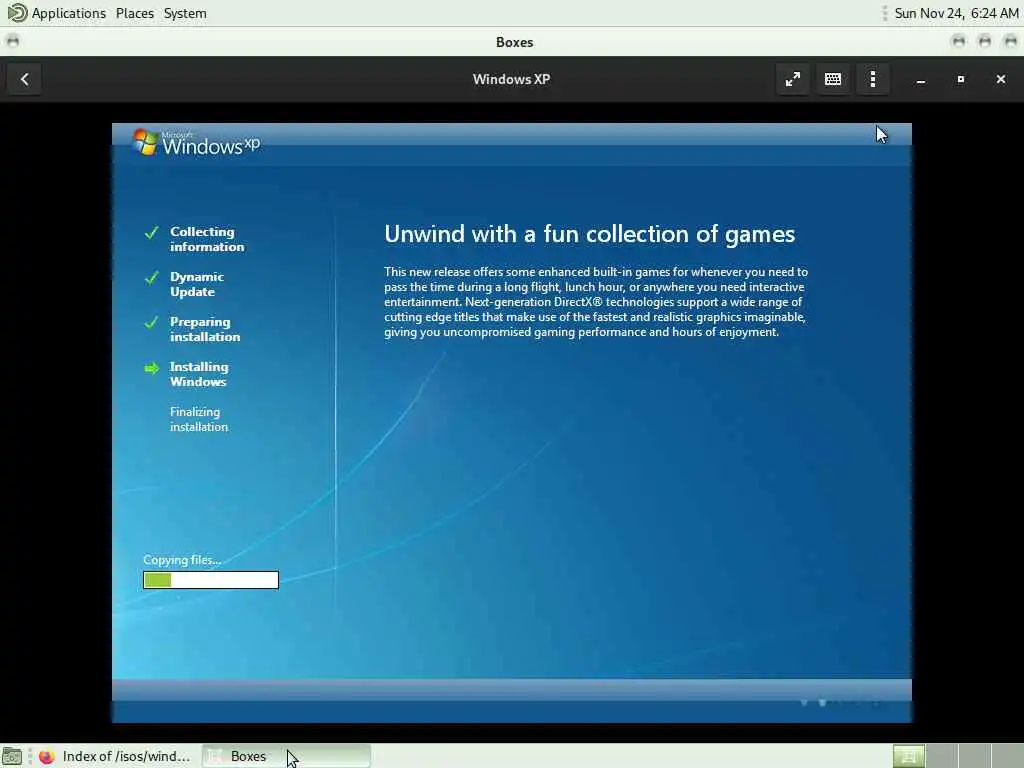Open the Applications menu

69,13
